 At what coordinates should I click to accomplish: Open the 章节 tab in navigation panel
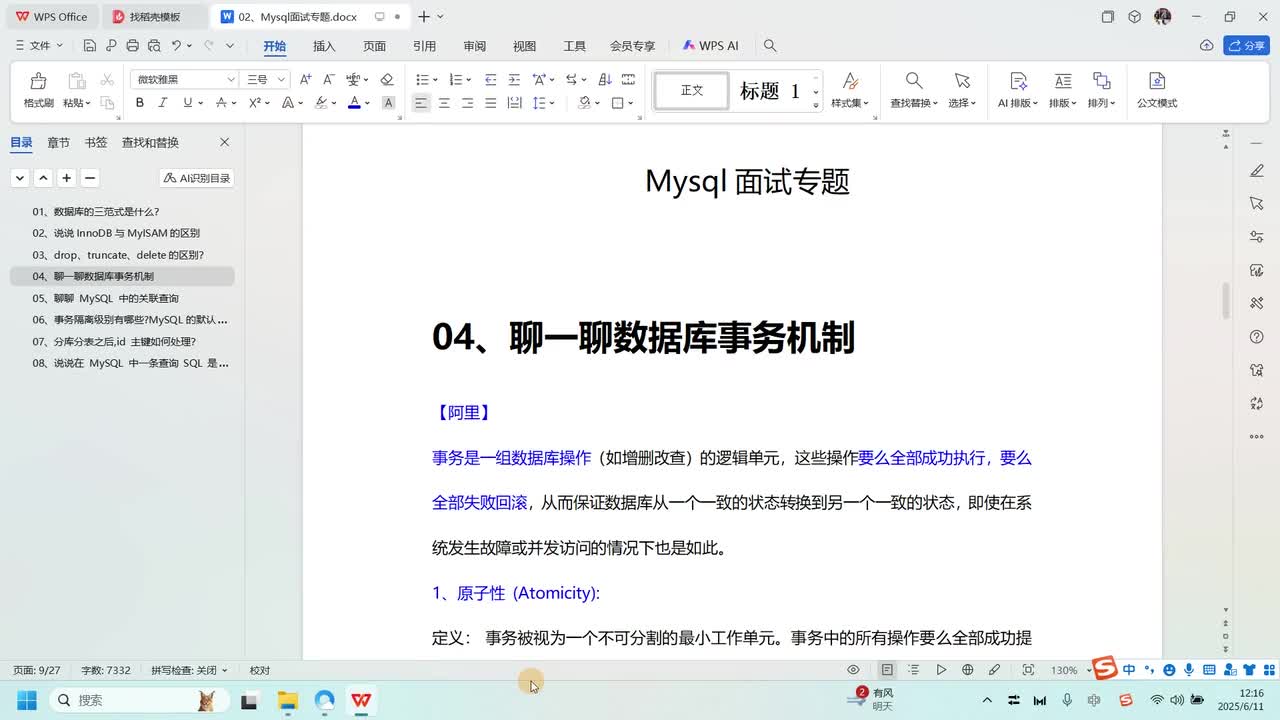pyautogui.click(x=59, y=143)
